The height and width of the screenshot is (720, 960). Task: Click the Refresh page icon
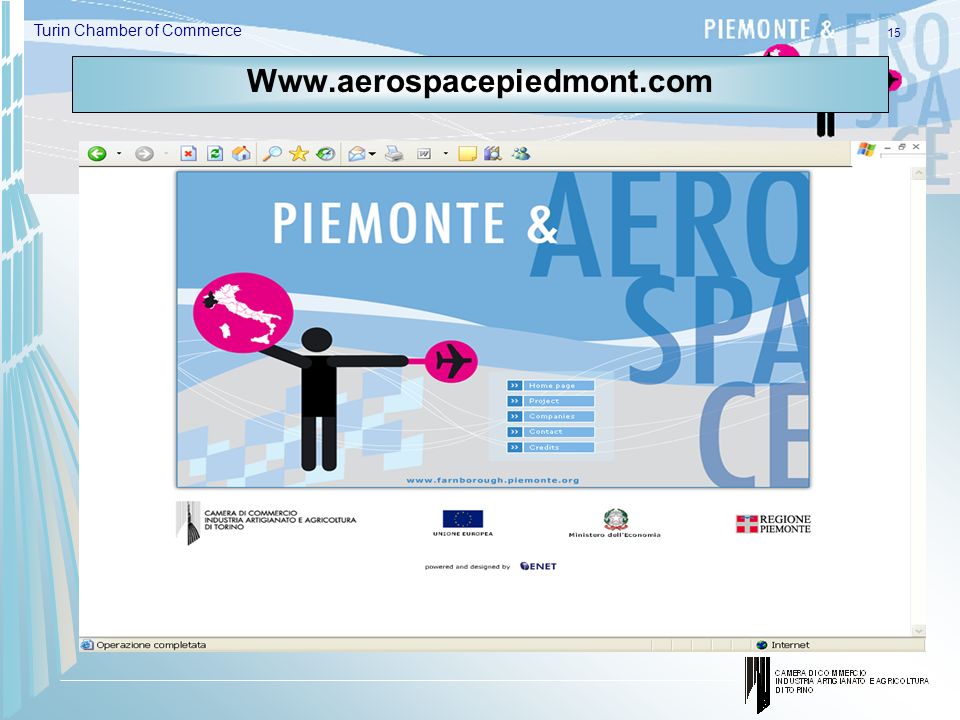tap(215, 153)
